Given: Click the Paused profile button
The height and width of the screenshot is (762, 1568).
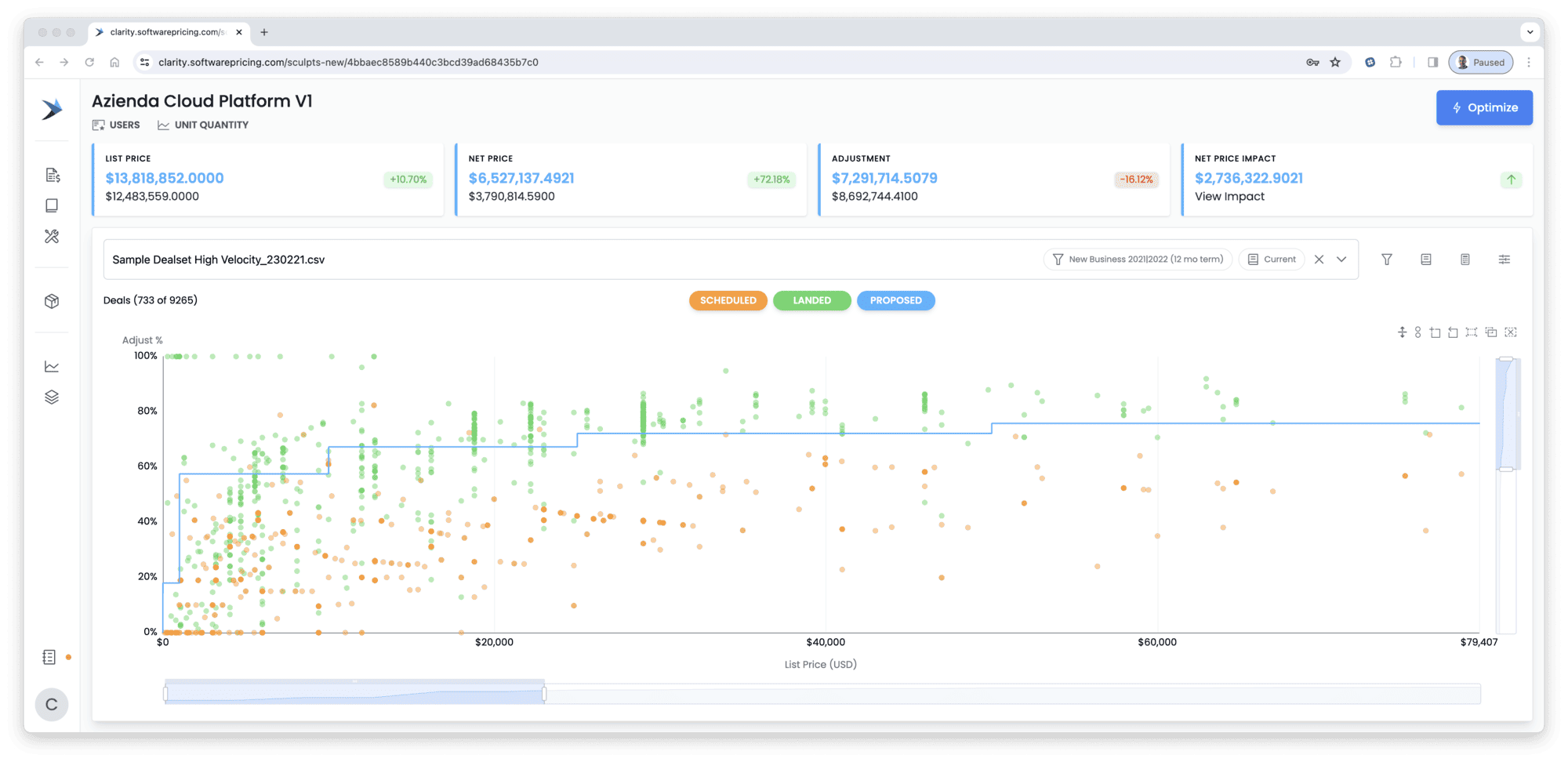Looking at the screenshot, I should point(1480,62).
